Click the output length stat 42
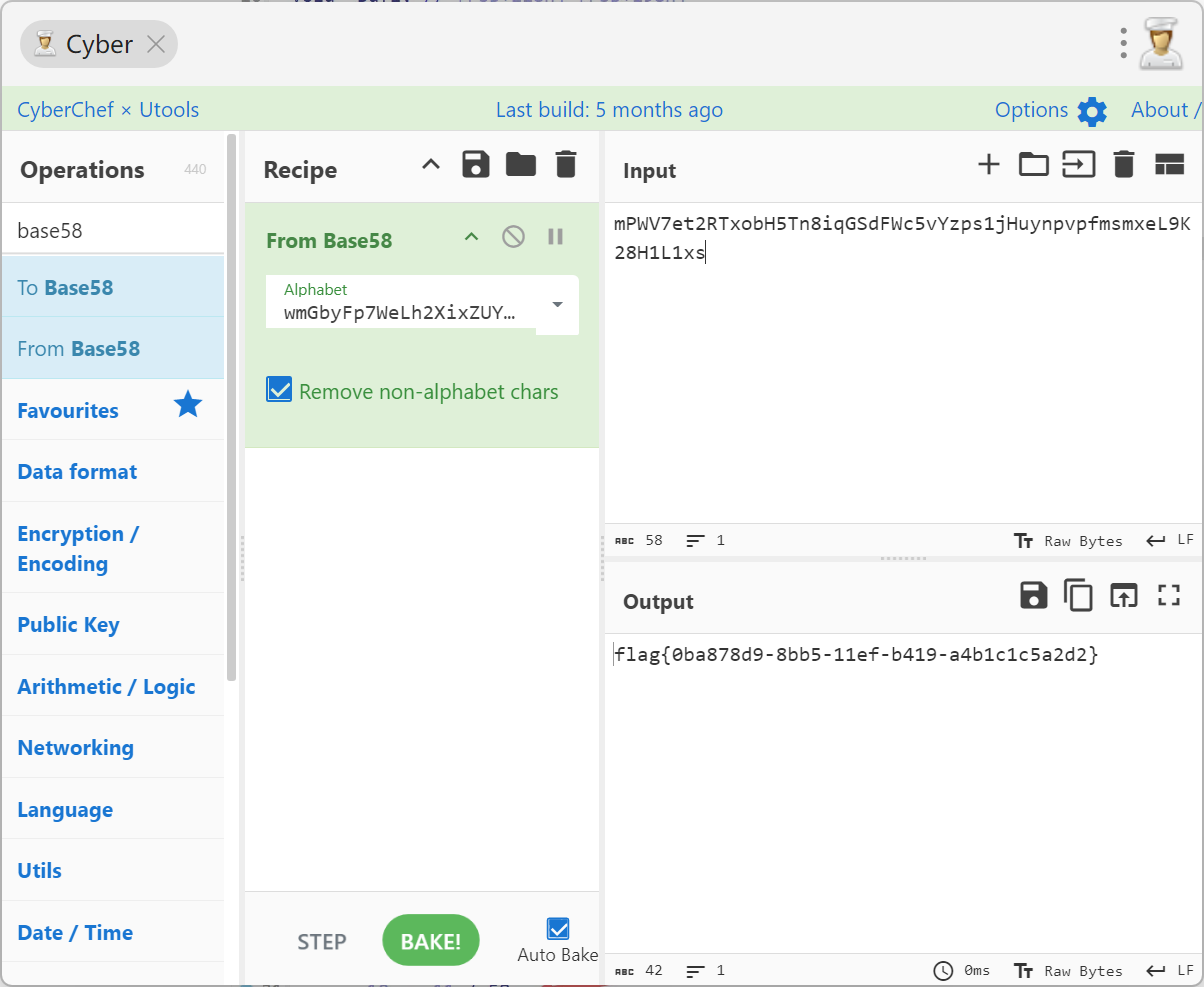1204x987 pixels. (639, 971)
